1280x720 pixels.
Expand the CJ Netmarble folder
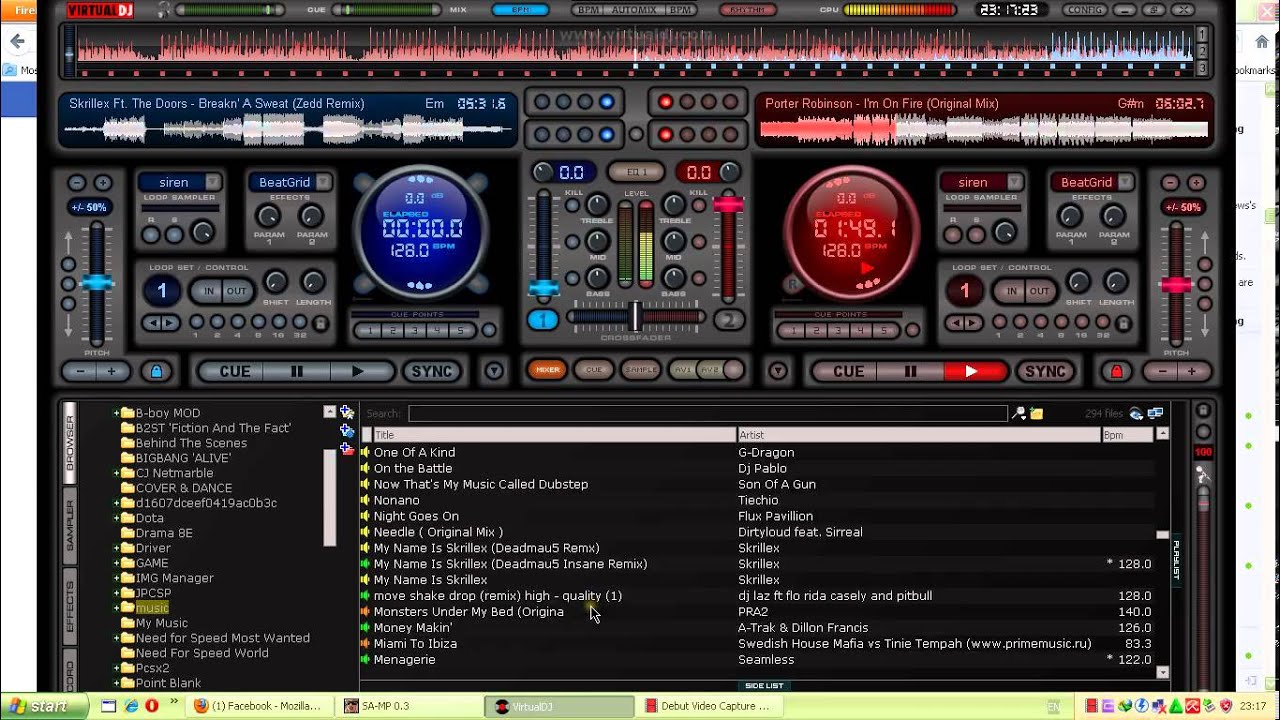coord(117,473)
